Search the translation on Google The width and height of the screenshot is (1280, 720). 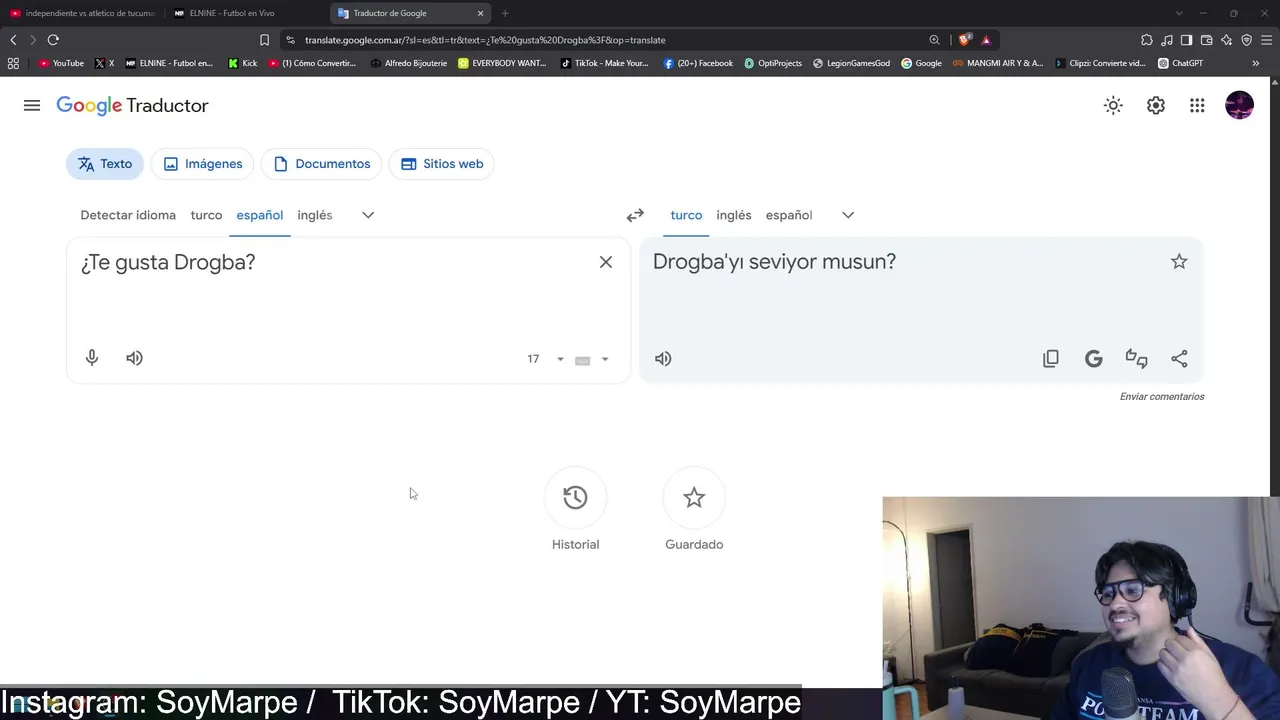(1094, 359)
